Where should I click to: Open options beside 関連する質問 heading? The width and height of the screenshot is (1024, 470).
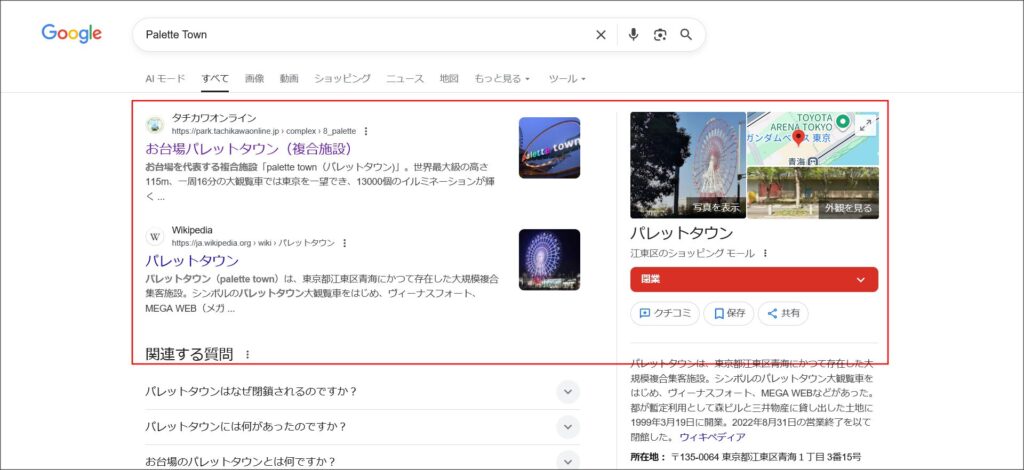(x=247, y=354)
